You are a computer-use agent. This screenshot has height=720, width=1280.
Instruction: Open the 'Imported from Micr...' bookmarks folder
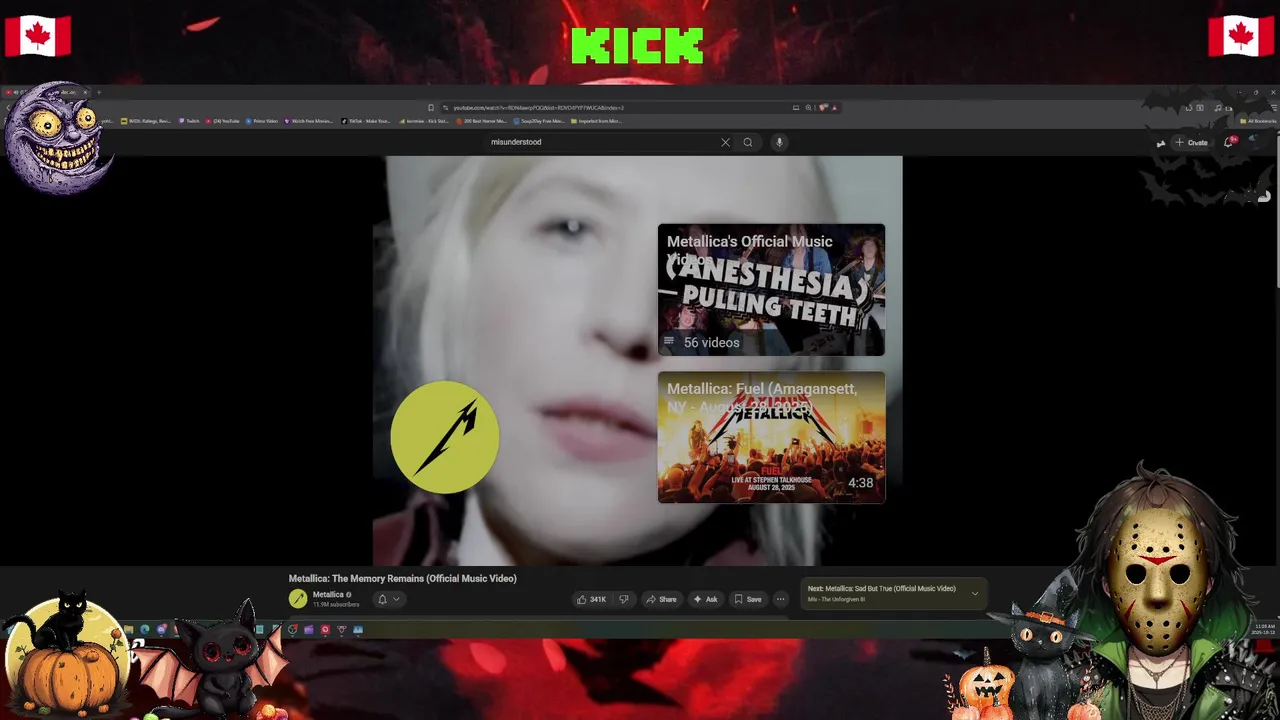(597, 121)
